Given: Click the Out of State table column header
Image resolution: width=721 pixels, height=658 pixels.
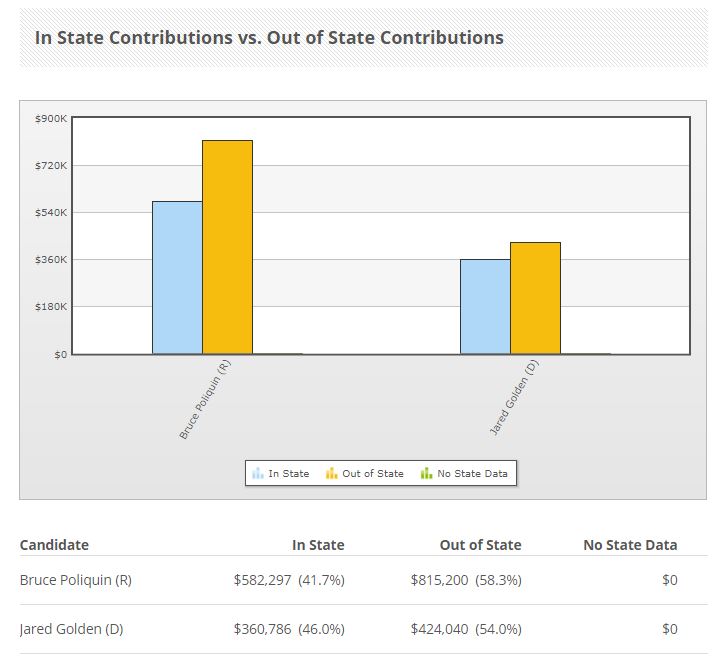Looking at the screenshot, I should point(480,545).
